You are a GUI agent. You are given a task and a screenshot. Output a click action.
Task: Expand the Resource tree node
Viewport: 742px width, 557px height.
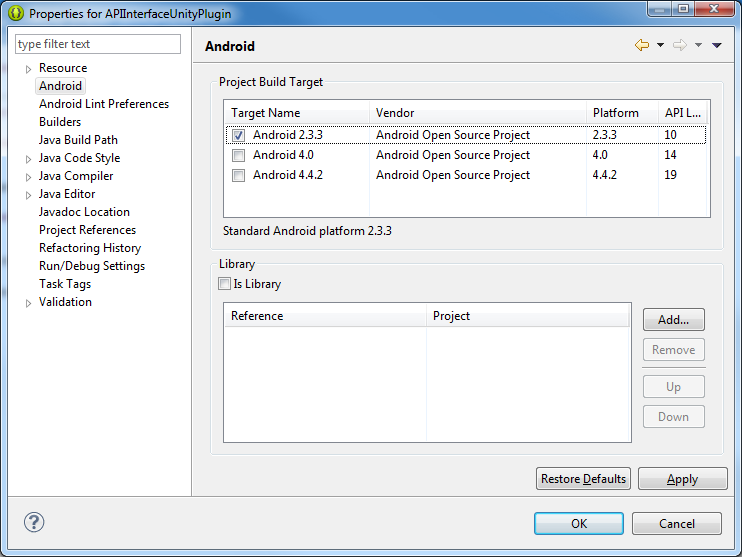(x=28, y=69)
